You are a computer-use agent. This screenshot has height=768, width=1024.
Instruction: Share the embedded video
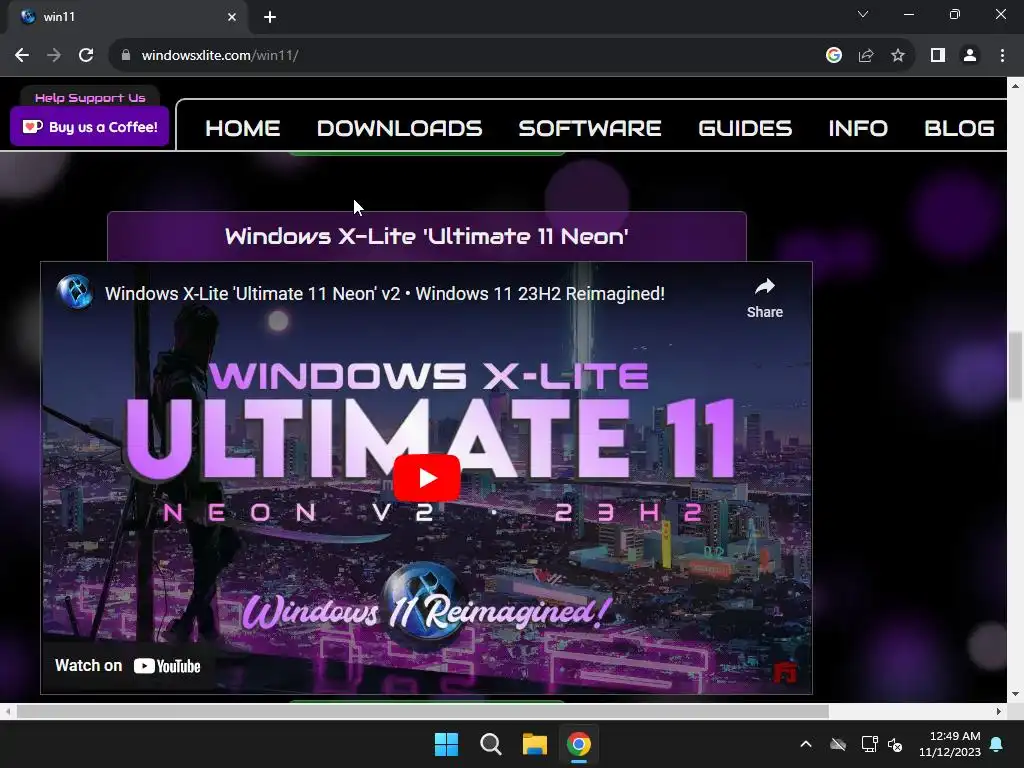coord(765,298)
